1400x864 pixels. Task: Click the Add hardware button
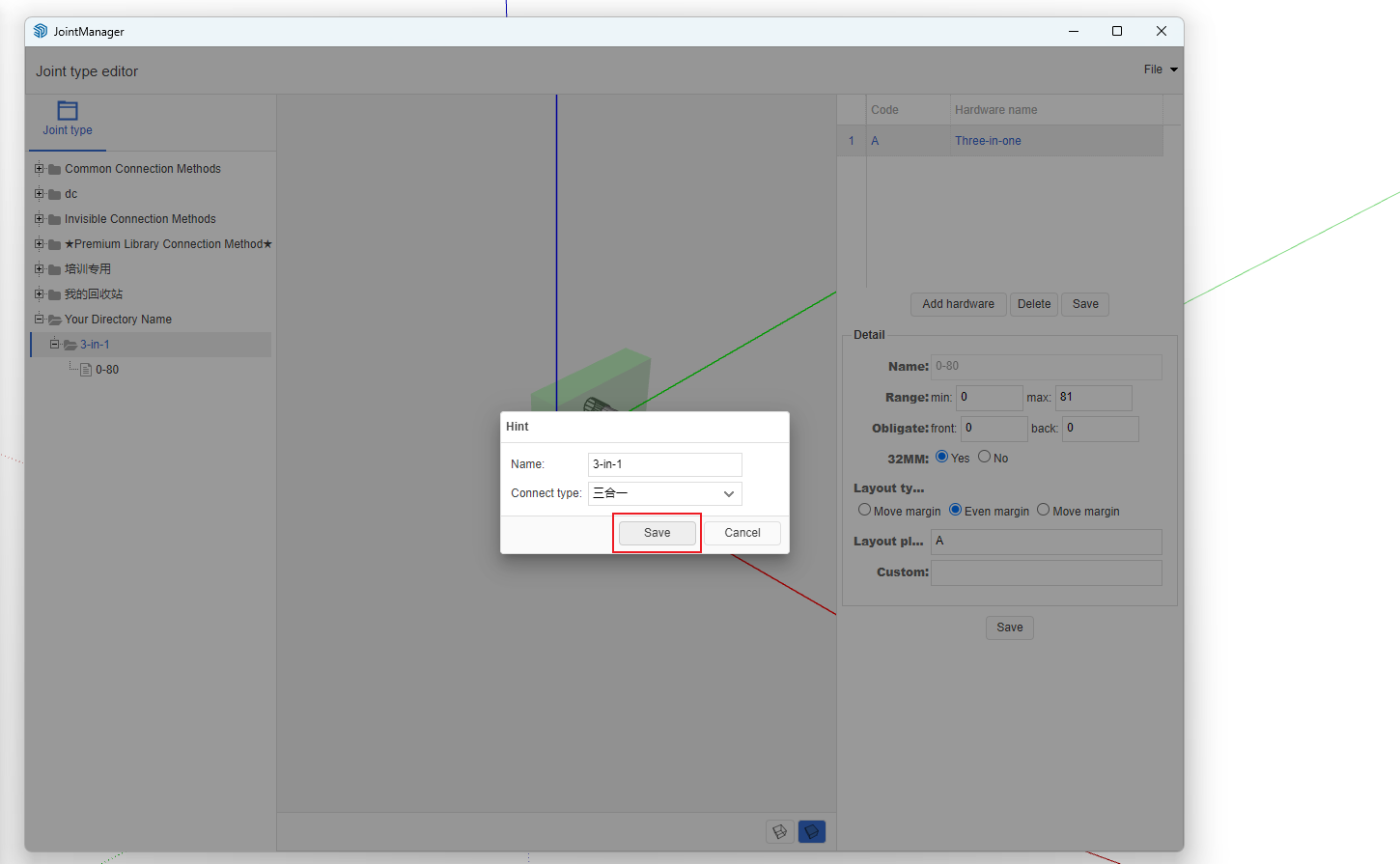coord(958,304)
